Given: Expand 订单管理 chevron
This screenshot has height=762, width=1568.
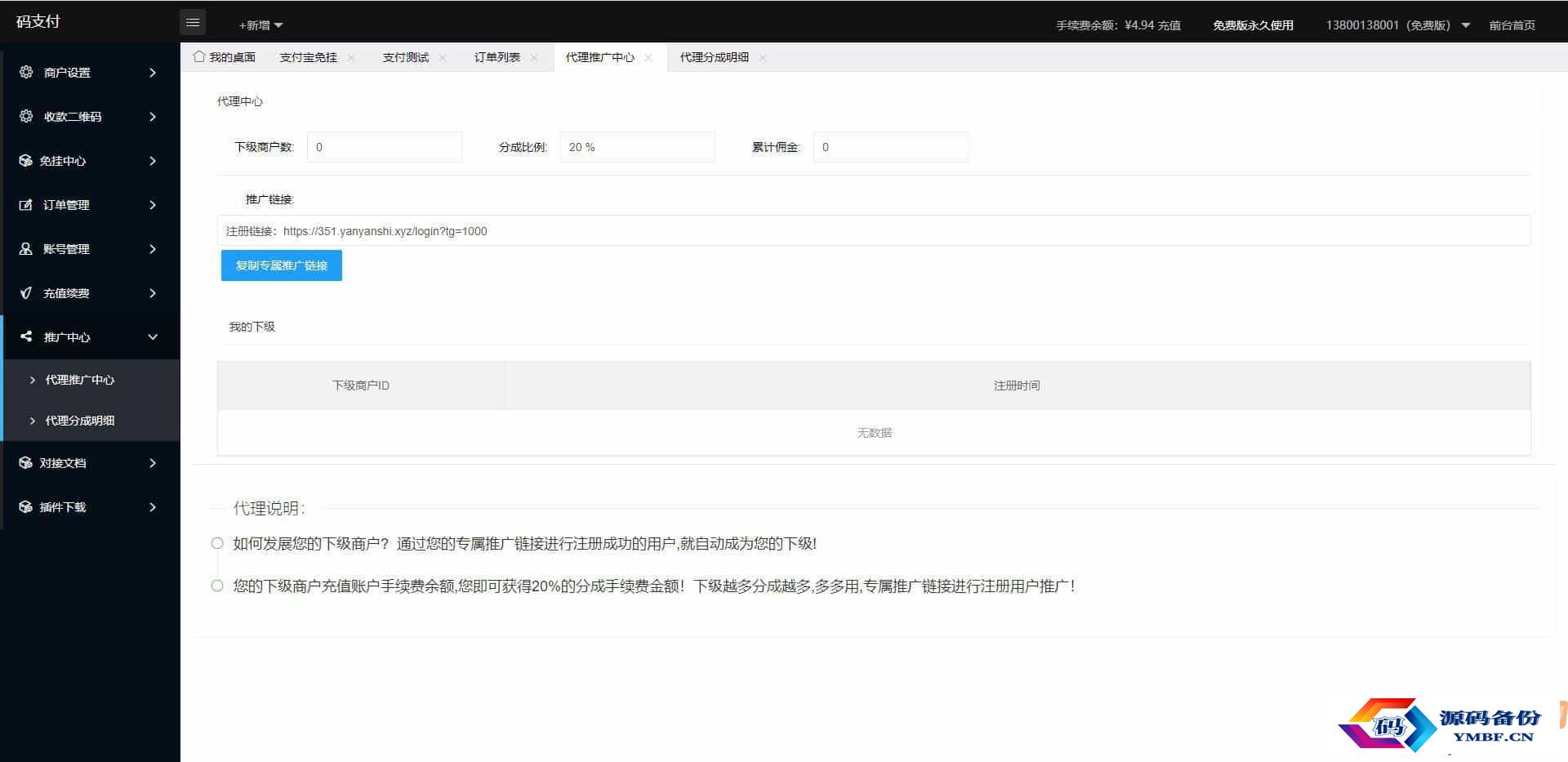Looking at the screenshot, I should click(153, 205).
